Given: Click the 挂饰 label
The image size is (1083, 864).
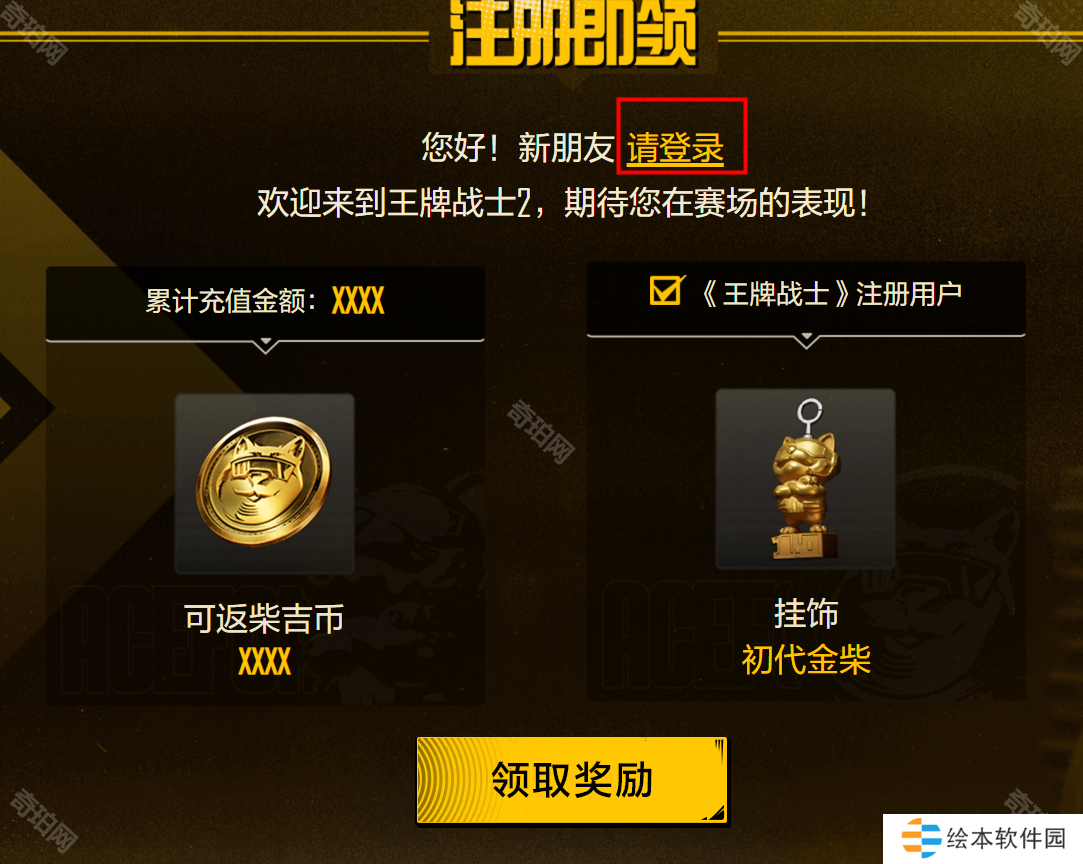Looking at the screenshot, I should 806,613.
